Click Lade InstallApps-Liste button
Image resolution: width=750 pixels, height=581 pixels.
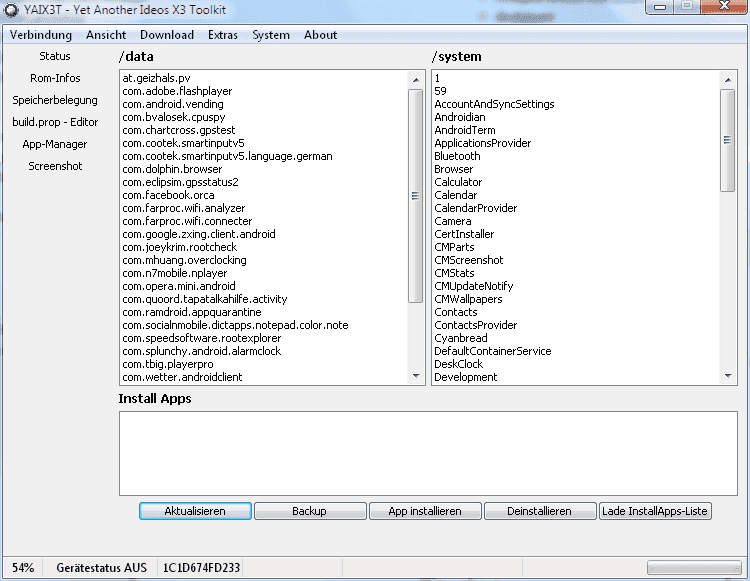coord(655,511)
